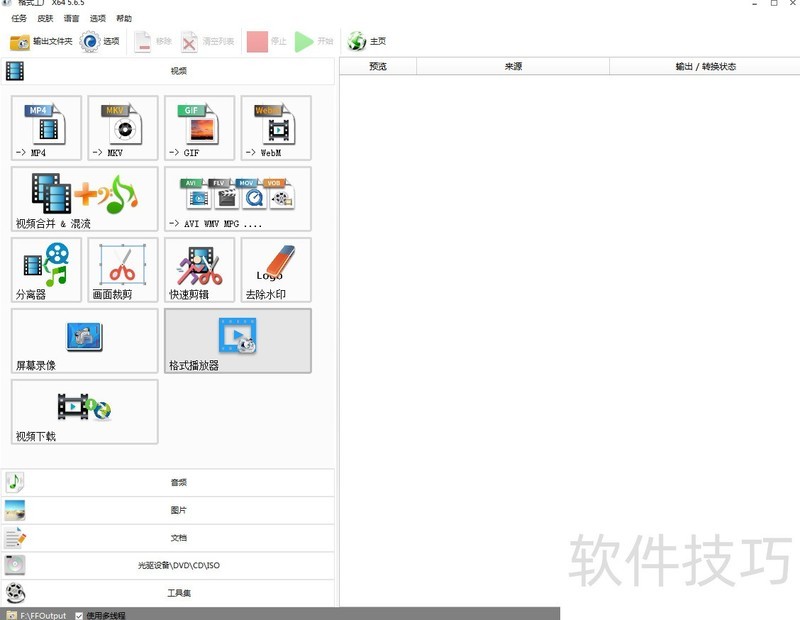800x620 pixels.
Task: Select the 视频下载 video downloader
Action: pyautogui.click(x=84, y=413)
